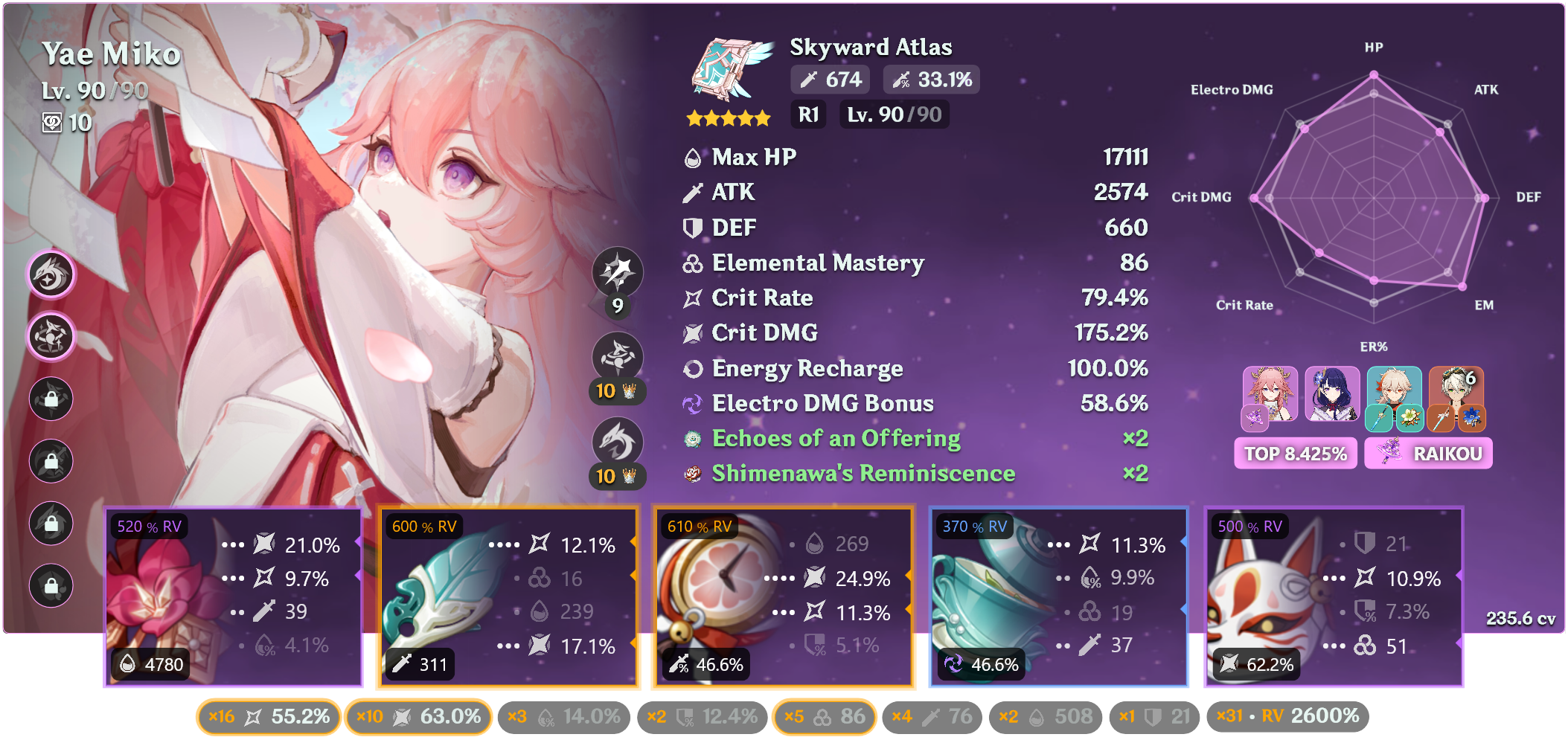Select the first unlocked constellation icon
This screenshot has height=740, width=1568.
[51, 274]
